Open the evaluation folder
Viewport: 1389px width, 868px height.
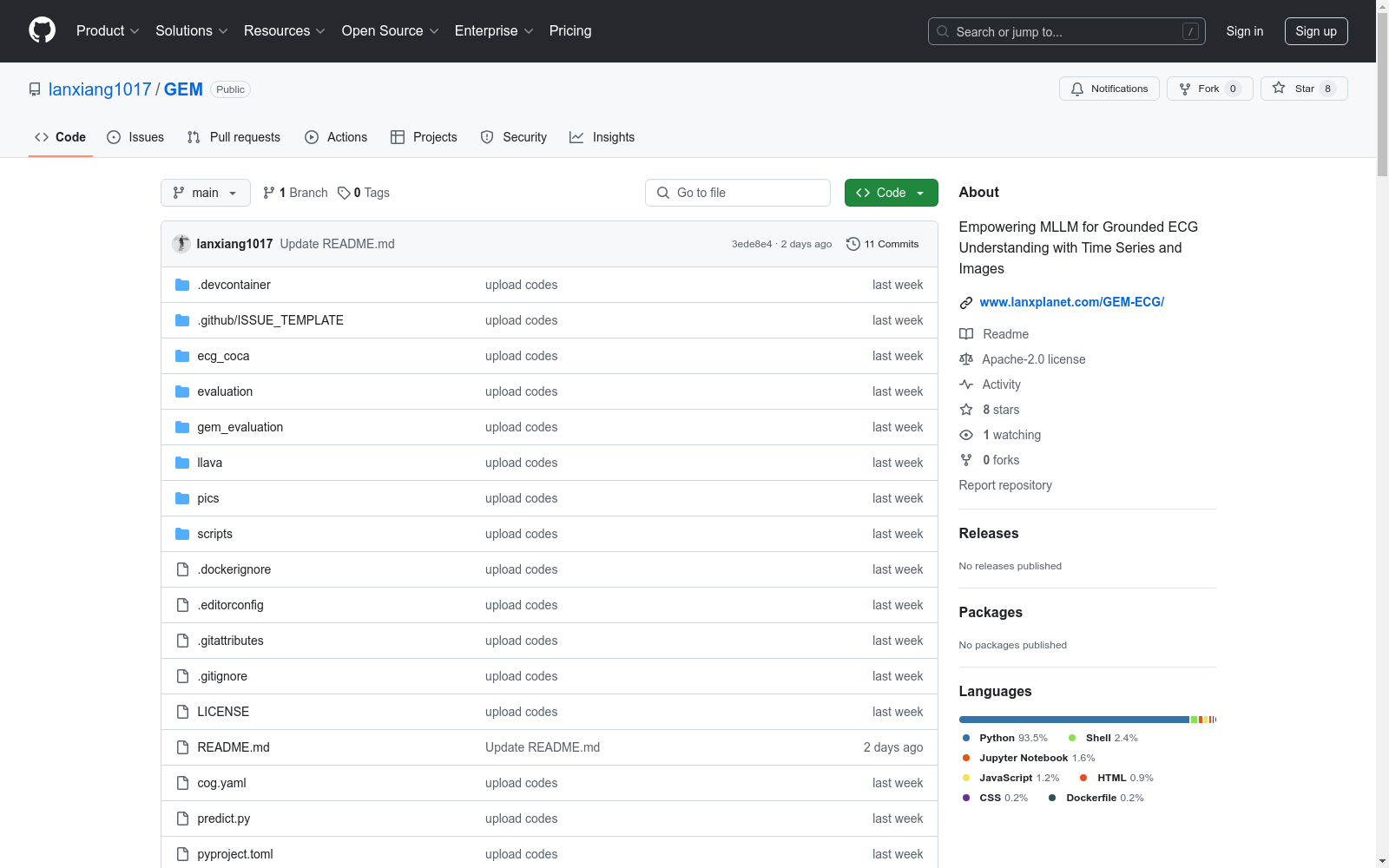point(225,391)
